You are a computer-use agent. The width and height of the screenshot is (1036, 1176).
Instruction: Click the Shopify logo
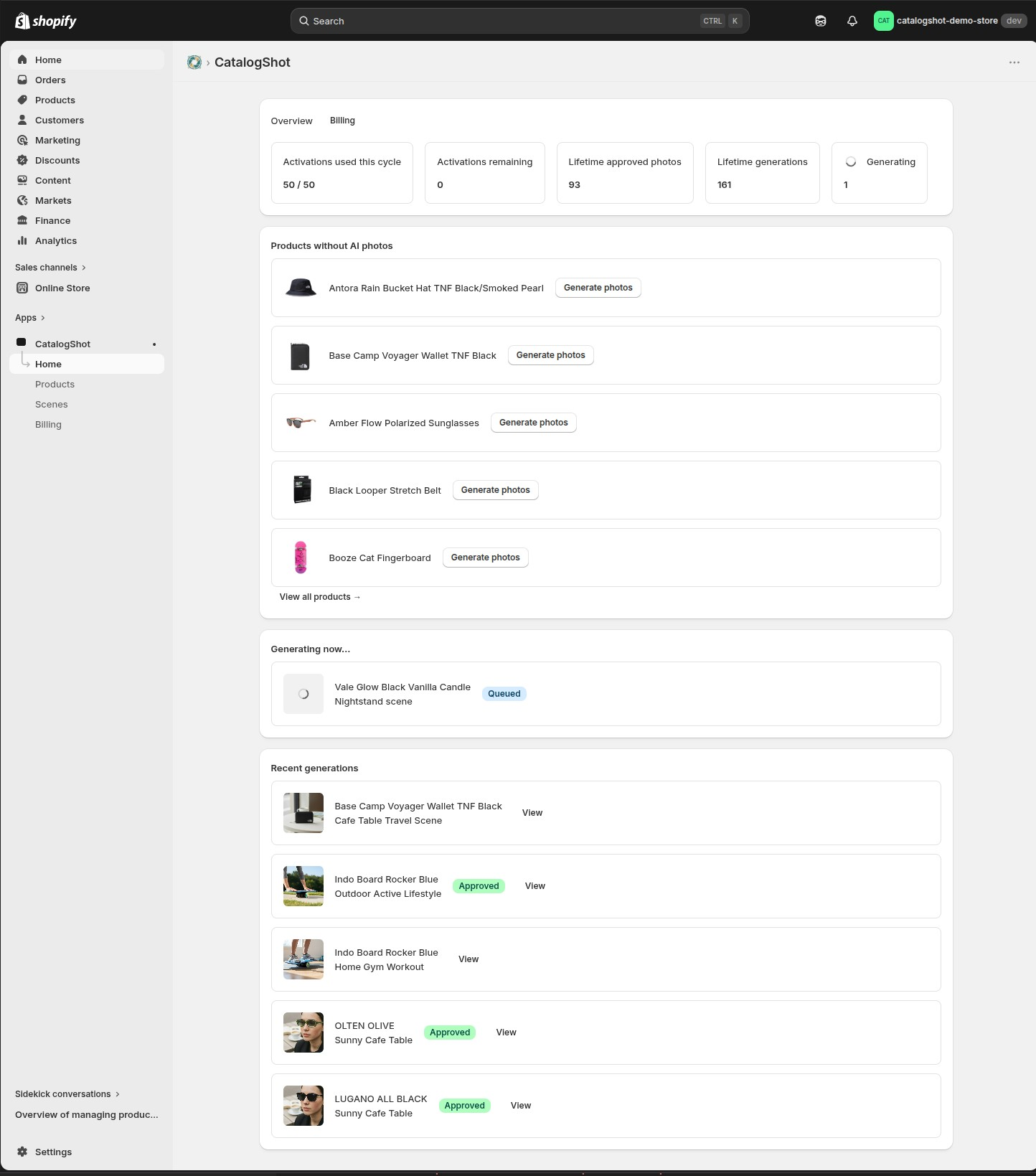click(x=46, y=21)
